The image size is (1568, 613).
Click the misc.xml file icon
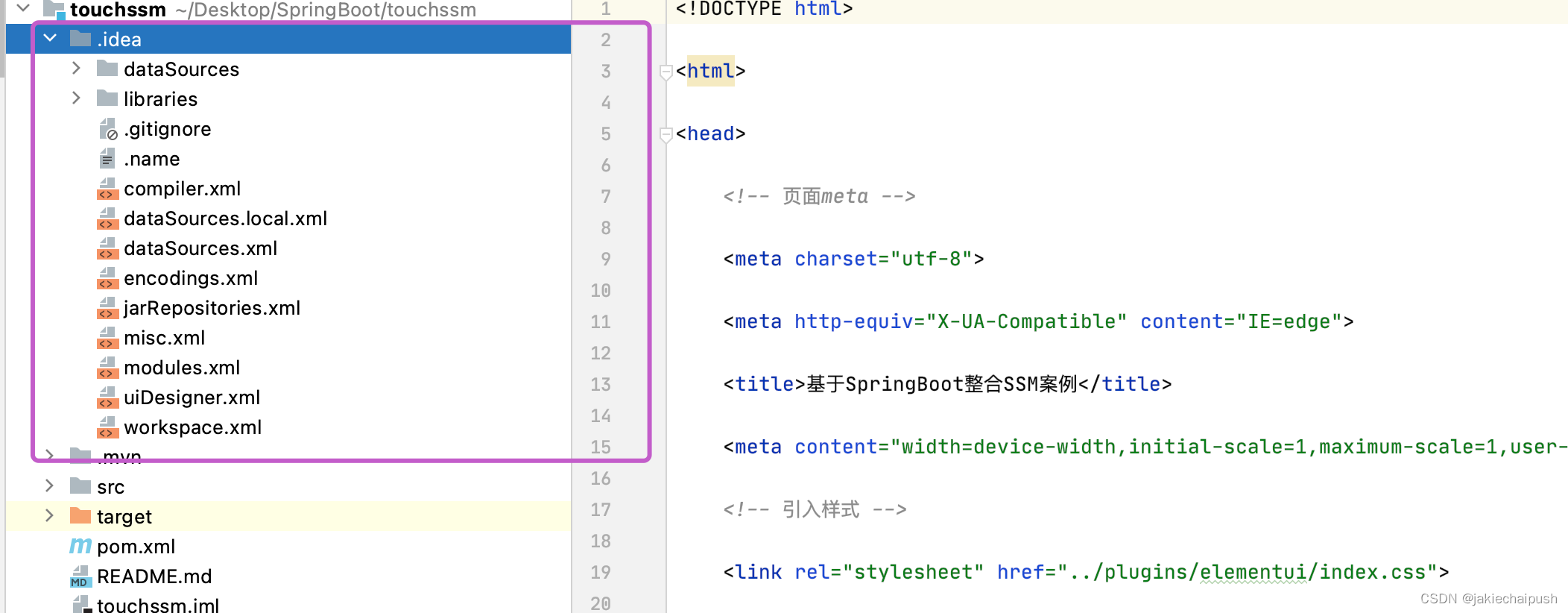(x=108, y=338)
